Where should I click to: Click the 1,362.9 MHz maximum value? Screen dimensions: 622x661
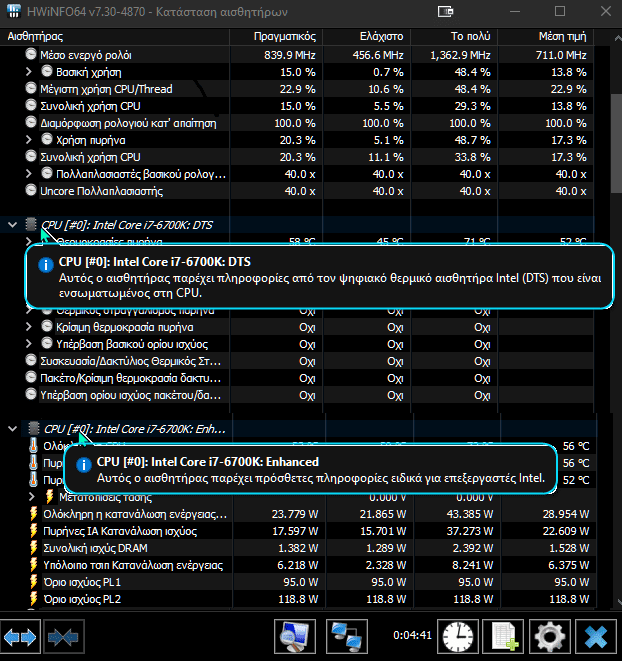[460, 55]
